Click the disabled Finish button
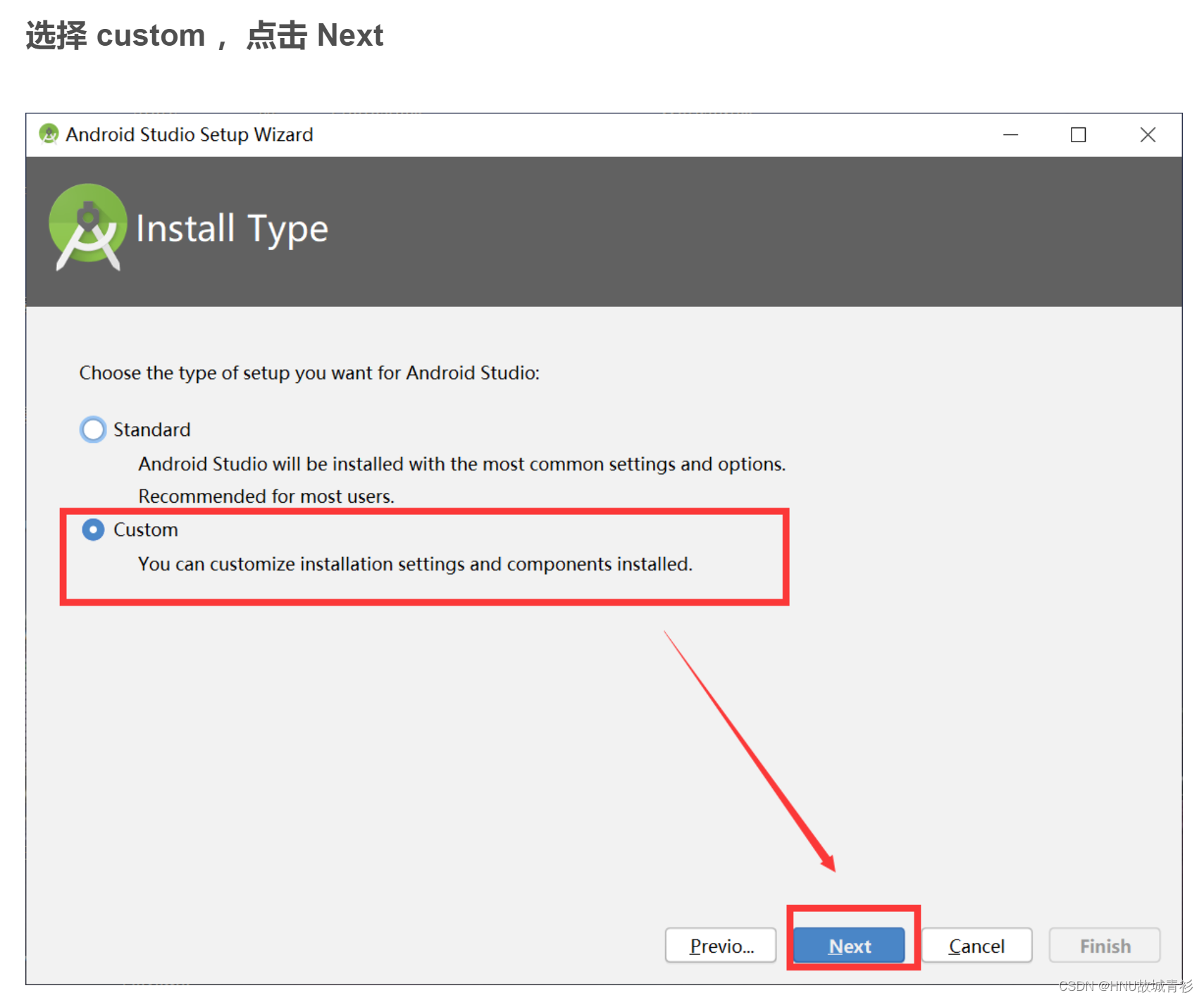The height and width of the screenshot is (1000, 1204). pos(1105,945)
